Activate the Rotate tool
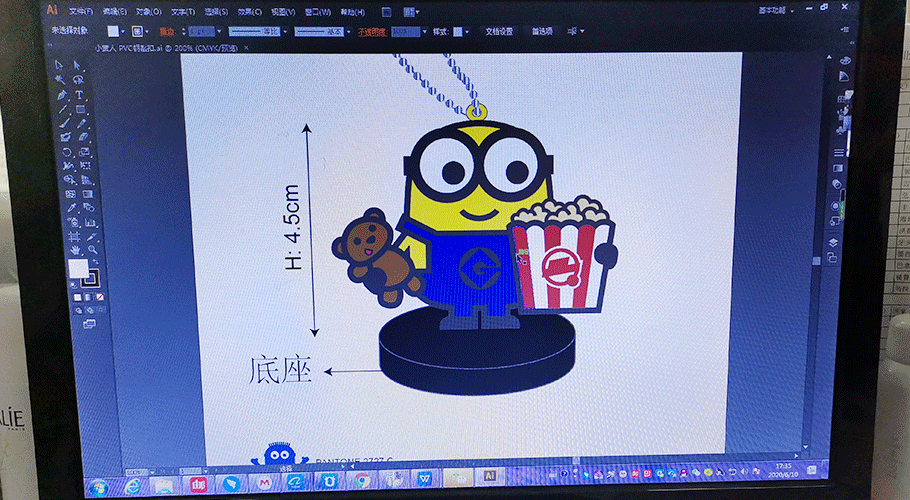 [x=67, y=152]
